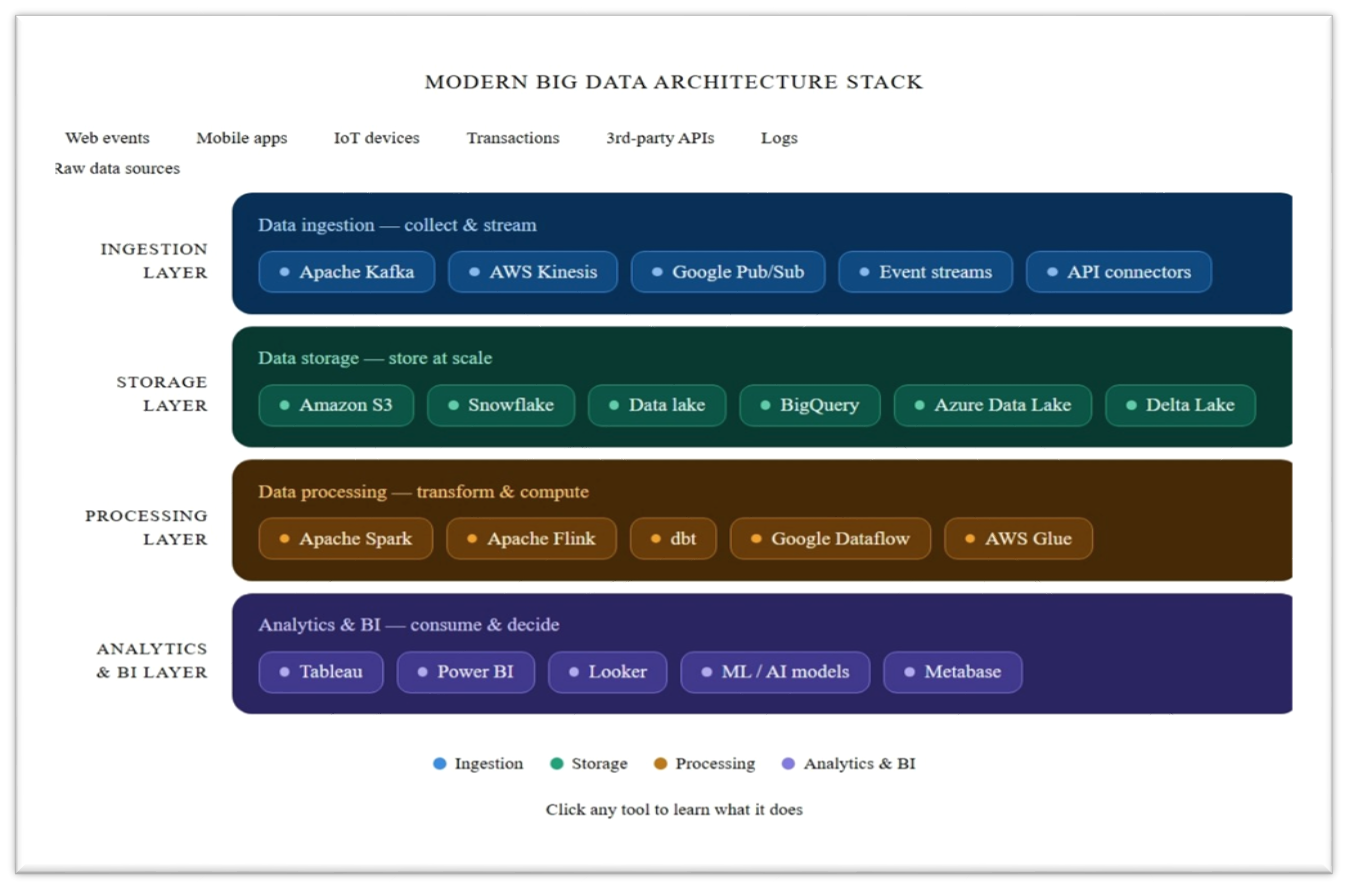Select the dbt processing chip
Image resolution: width=1349 pixels, height=889 pixels.
[x=673, y=538]
